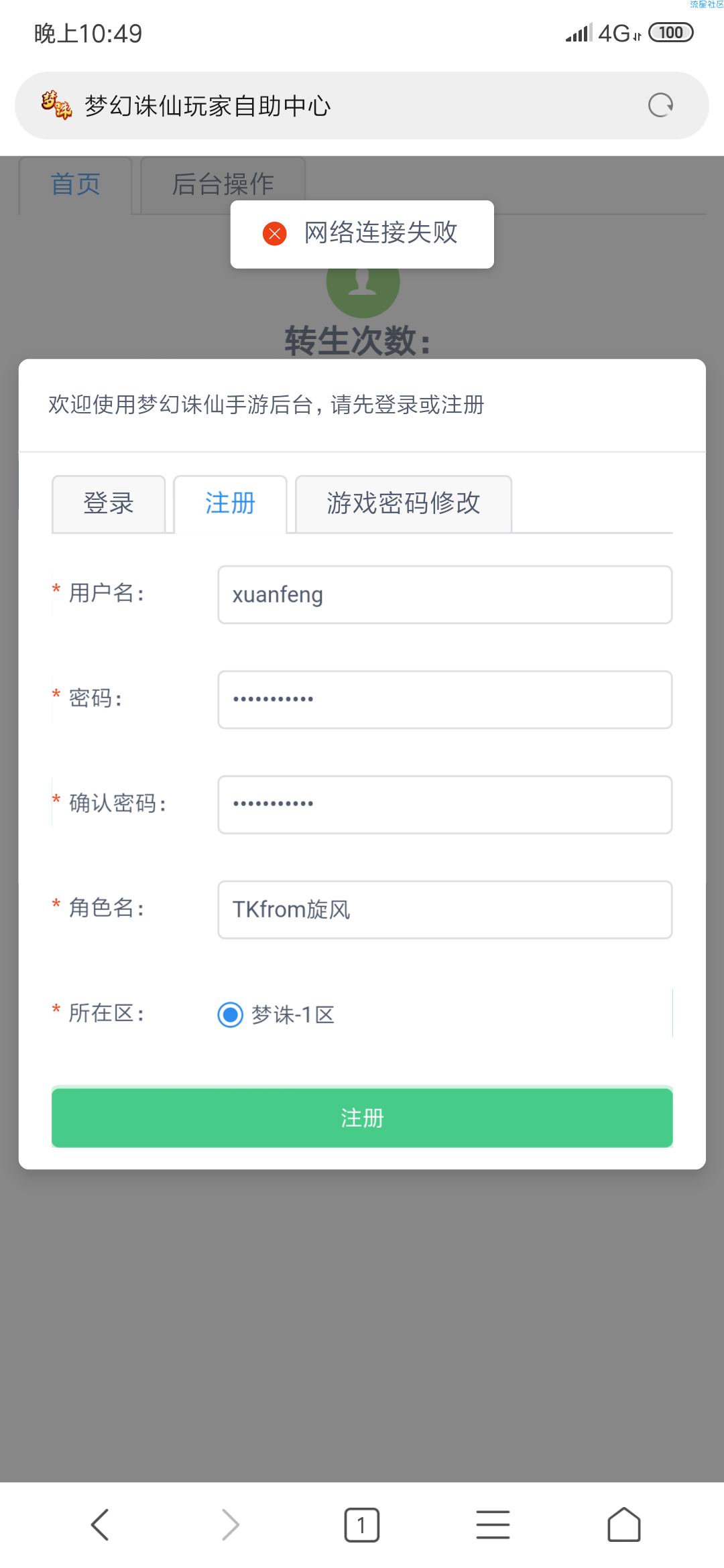Focus the 确认密码 field
This screenshot has width=724, height=1568.
click(445, 805)
